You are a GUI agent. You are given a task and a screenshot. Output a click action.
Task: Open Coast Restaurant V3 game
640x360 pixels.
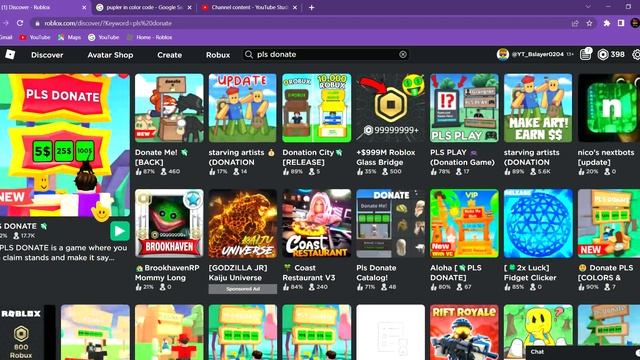pyautogui.click(x=316, y=223)
